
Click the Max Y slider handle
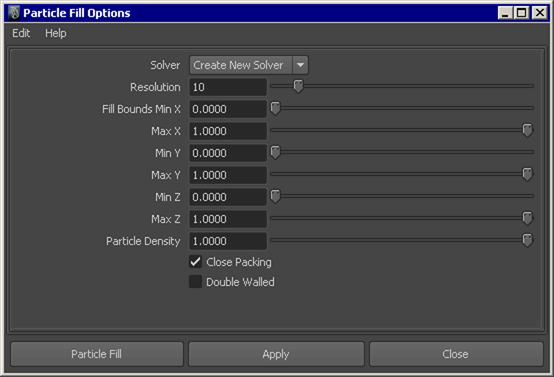(x=527, y=174)
